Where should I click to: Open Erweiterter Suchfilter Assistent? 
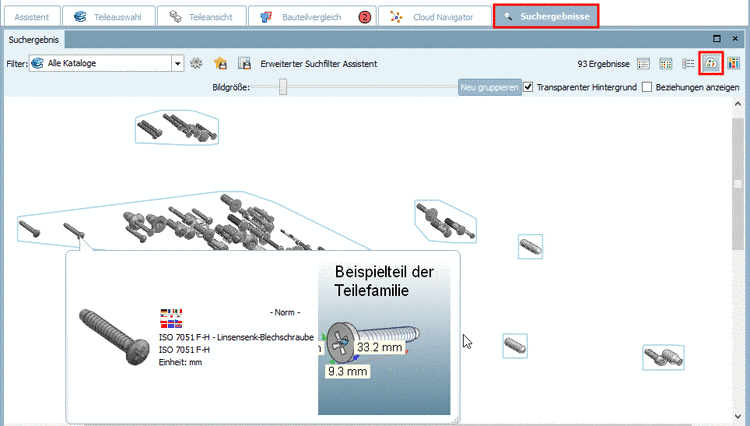click(x=319, y=64)
